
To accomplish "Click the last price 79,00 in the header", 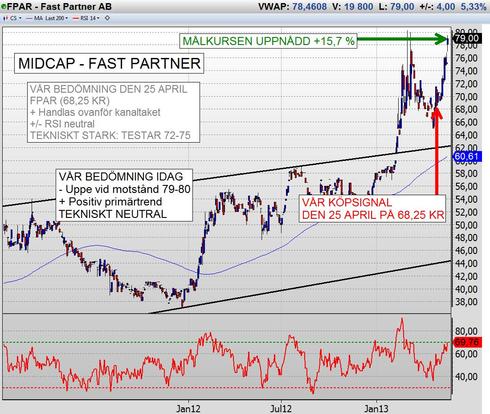I will pos(402,6).
